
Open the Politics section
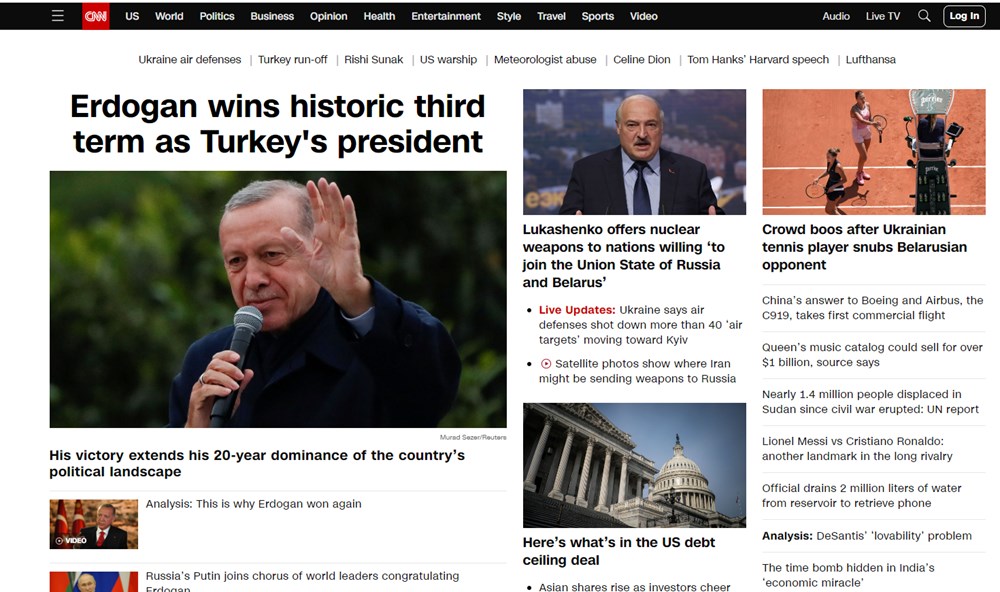click(x=217, y=16)
